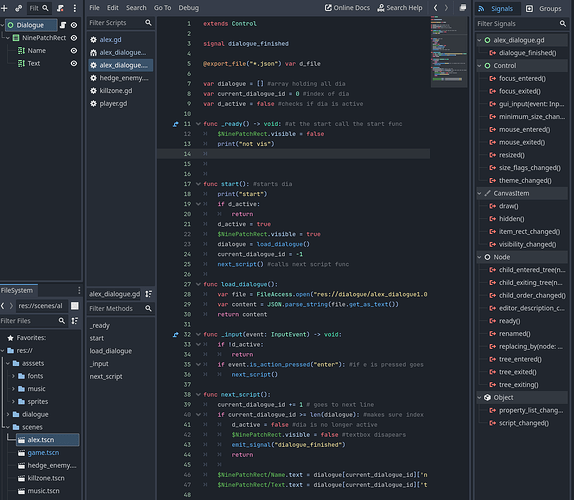Hide the Name label node
This screenshot has height=500, width=574.
click(74, 51)
